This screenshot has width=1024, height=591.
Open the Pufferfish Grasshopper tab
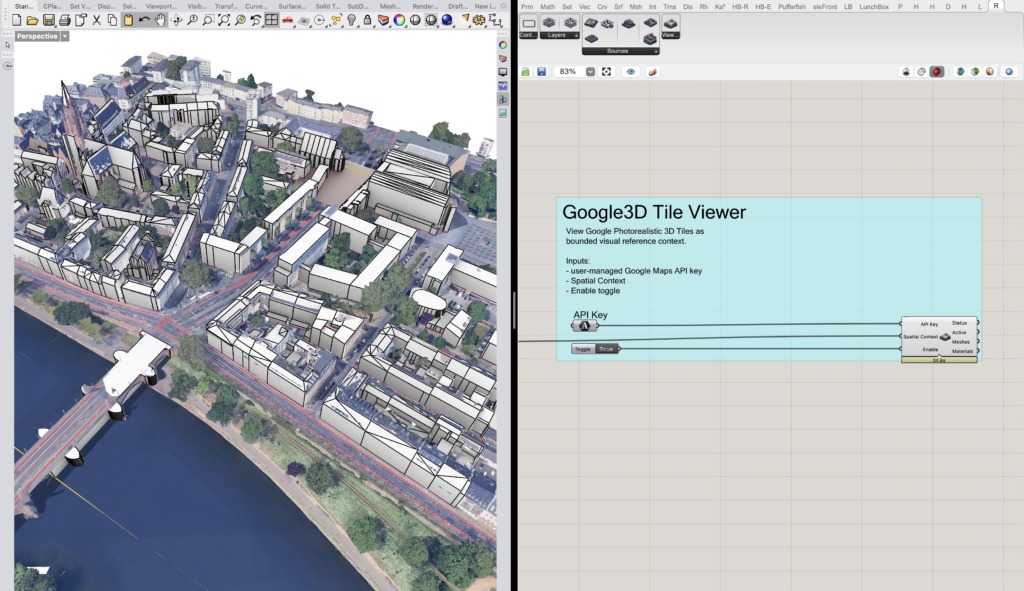[x=792, y=7]
